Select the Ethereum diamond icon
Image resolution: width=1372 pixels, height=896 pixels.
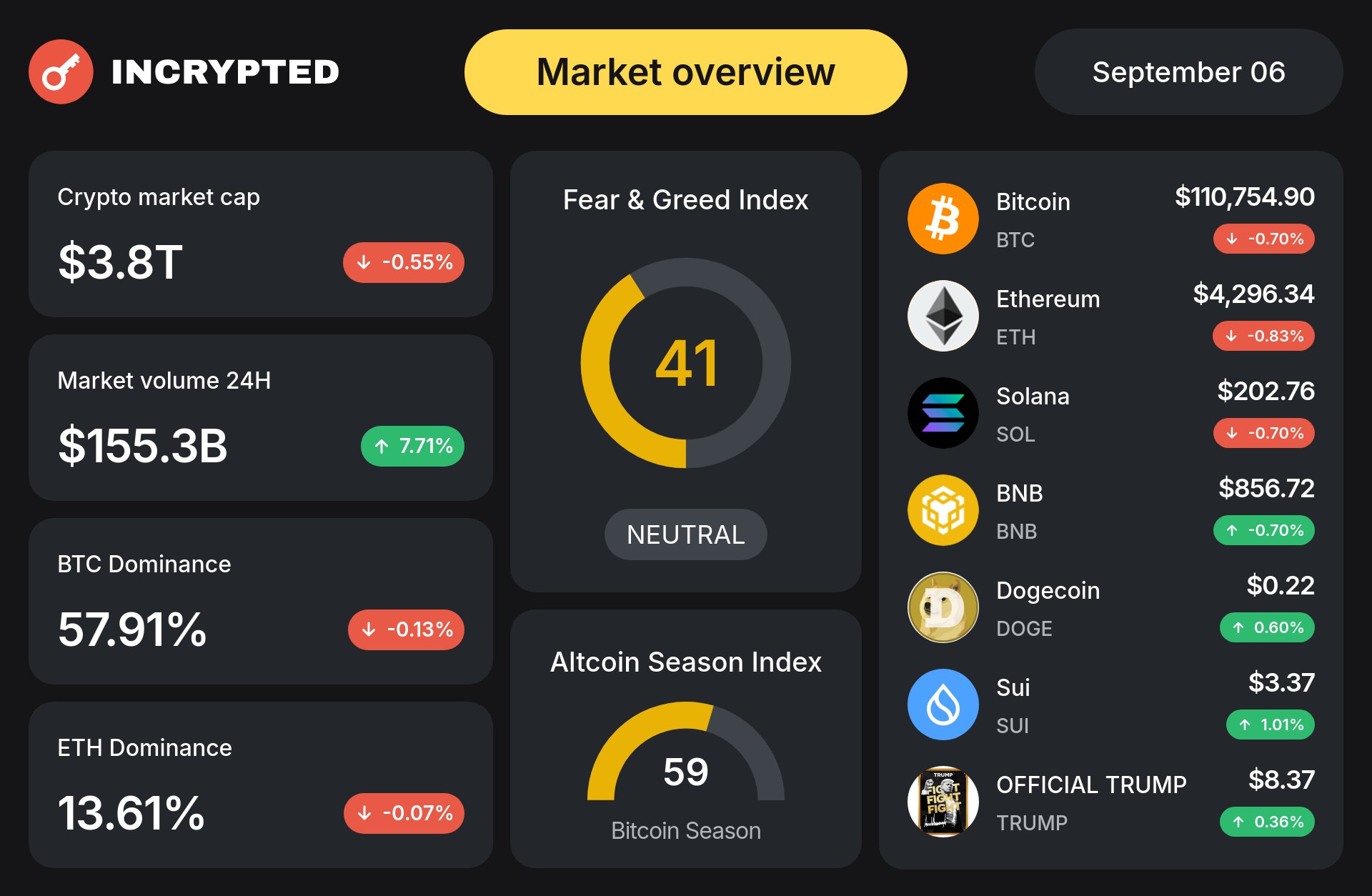tap(943, 316)
